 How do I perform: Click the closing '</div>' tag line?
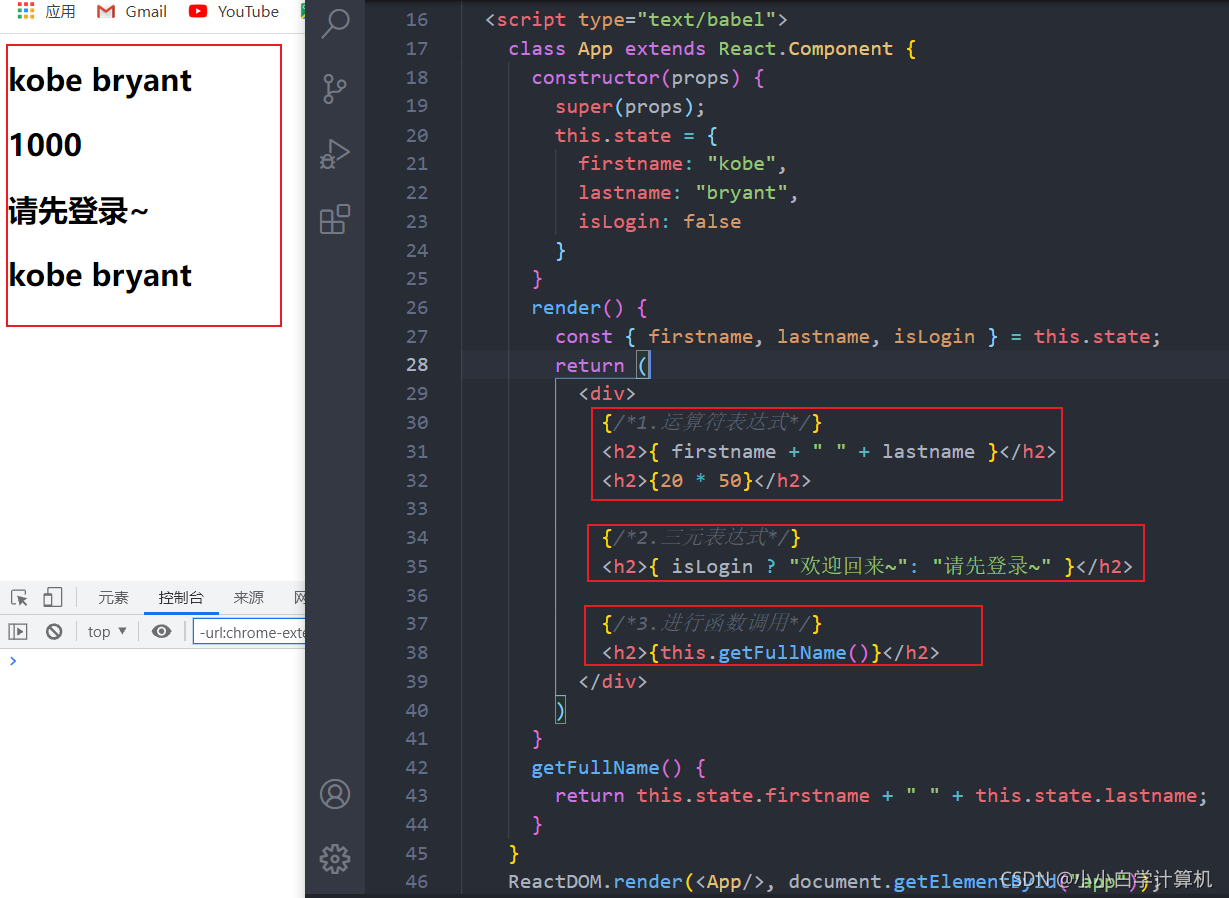613,682
